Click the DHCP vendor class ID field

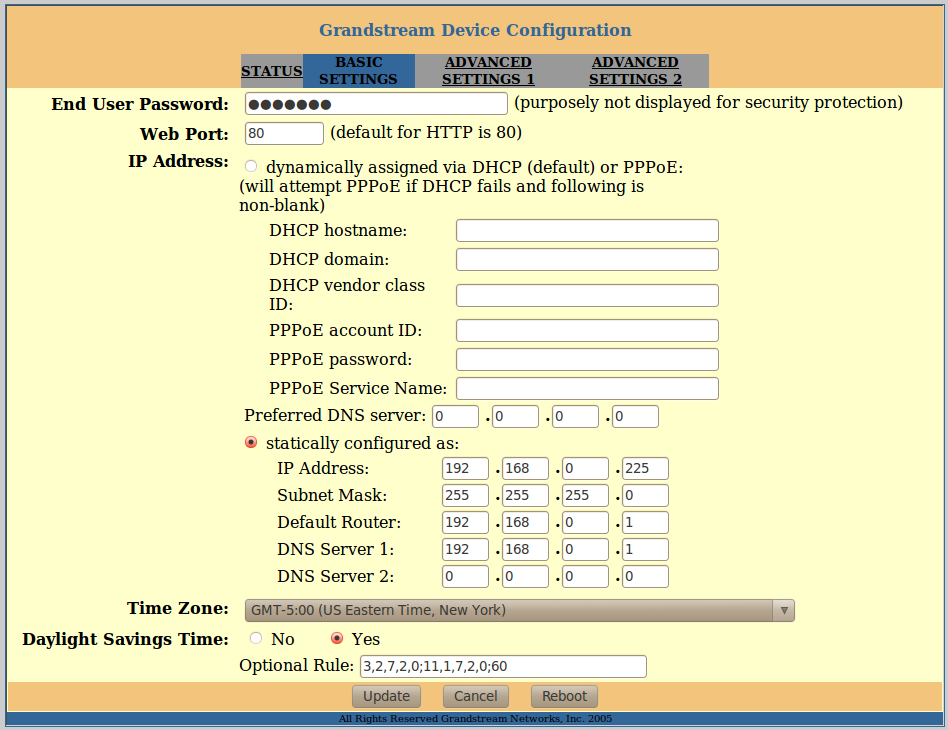point(587,295)
